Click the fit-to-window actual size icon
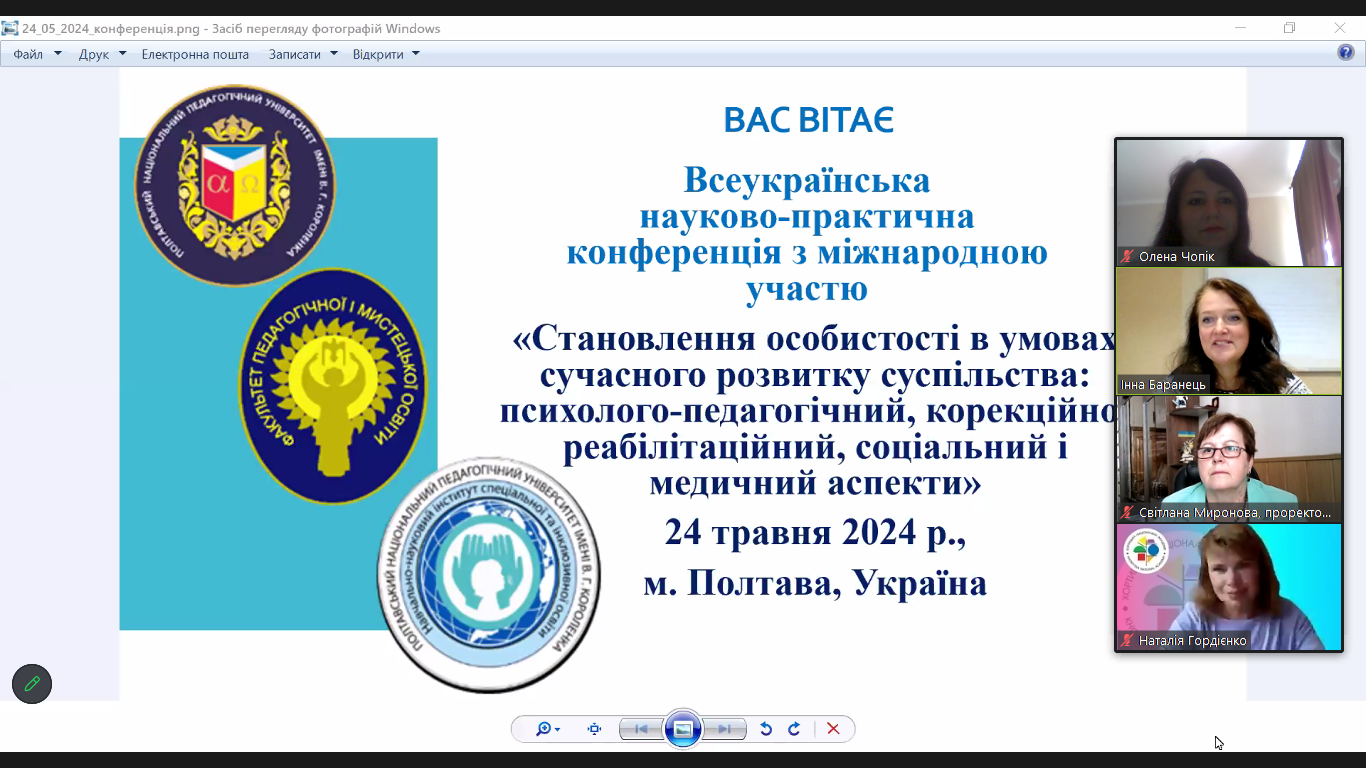Image resolution: width=1366 pixels, height=768 pixels. click(594, 729)
